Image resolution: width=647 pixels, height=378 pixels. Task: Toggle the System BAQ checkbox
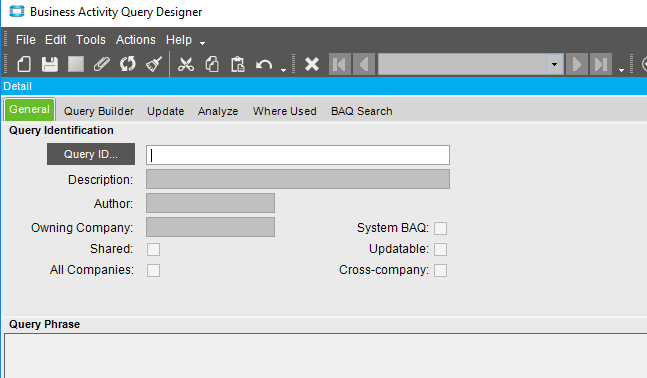(440, 228)
